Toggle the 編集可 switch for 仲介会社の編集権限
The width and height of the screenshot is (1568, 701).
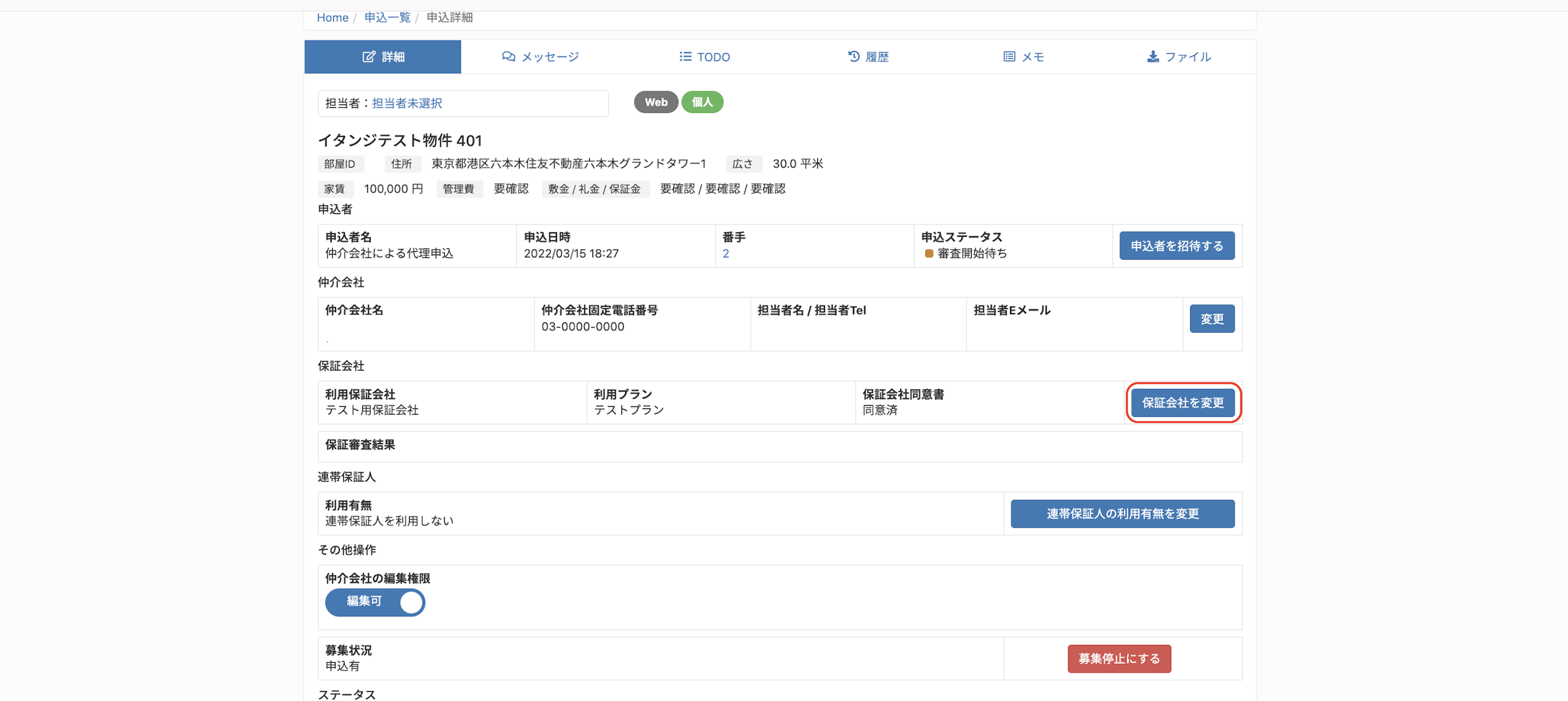375,602
